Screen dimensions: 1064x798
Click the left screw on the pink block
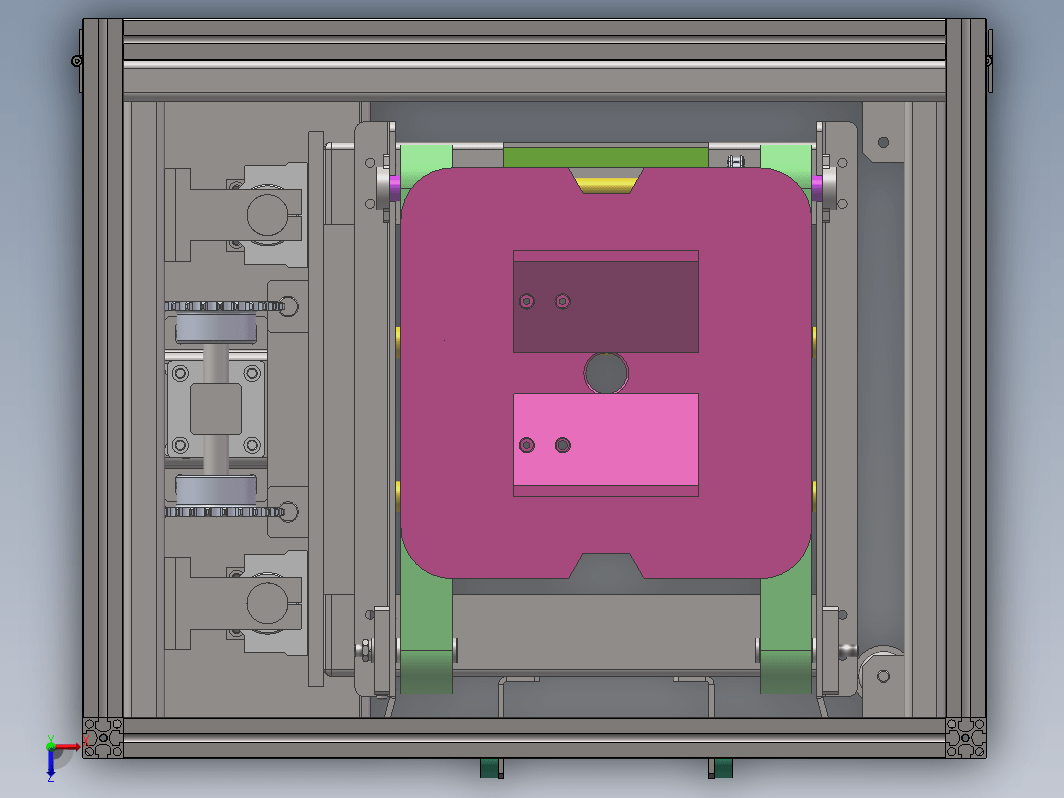coord(527,445)
